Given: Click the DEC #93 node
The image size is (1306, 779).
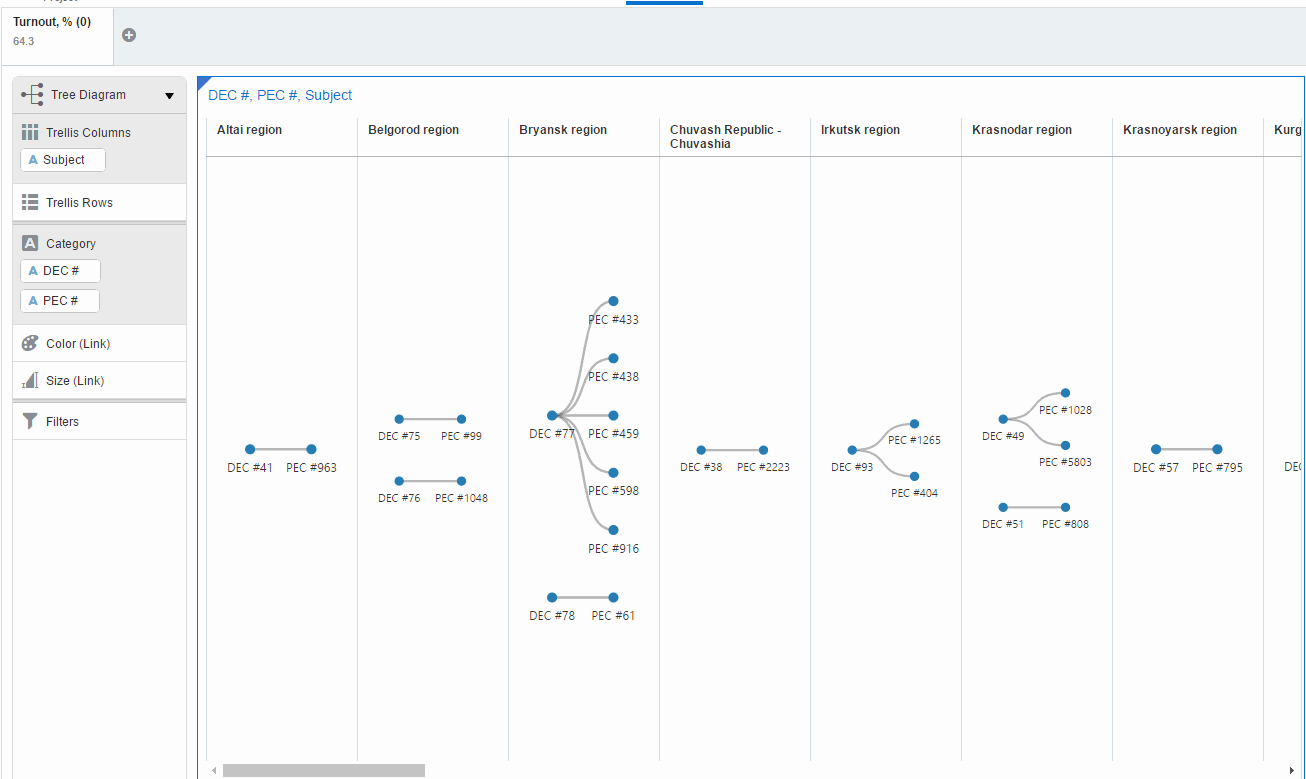Looking at the screenshot, I should click(x=852, y=450).
